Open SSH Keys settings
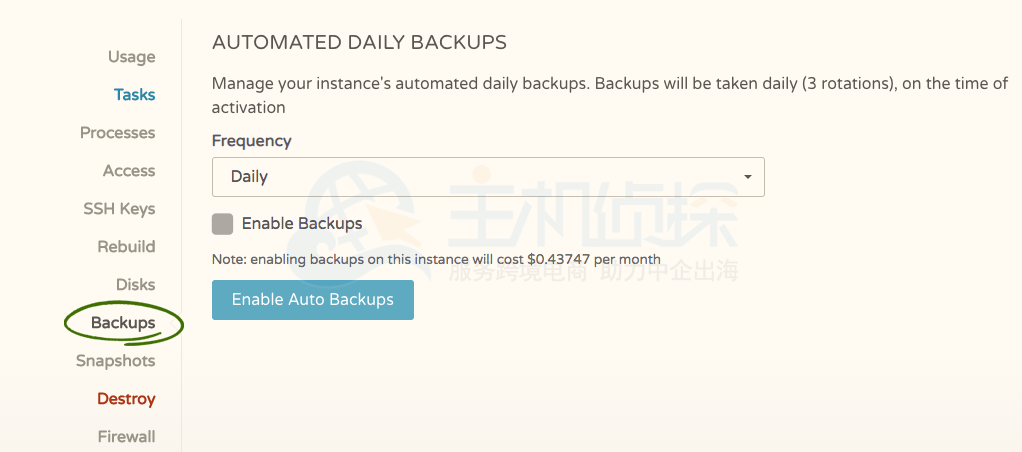1022x452 pixels. 119,209
